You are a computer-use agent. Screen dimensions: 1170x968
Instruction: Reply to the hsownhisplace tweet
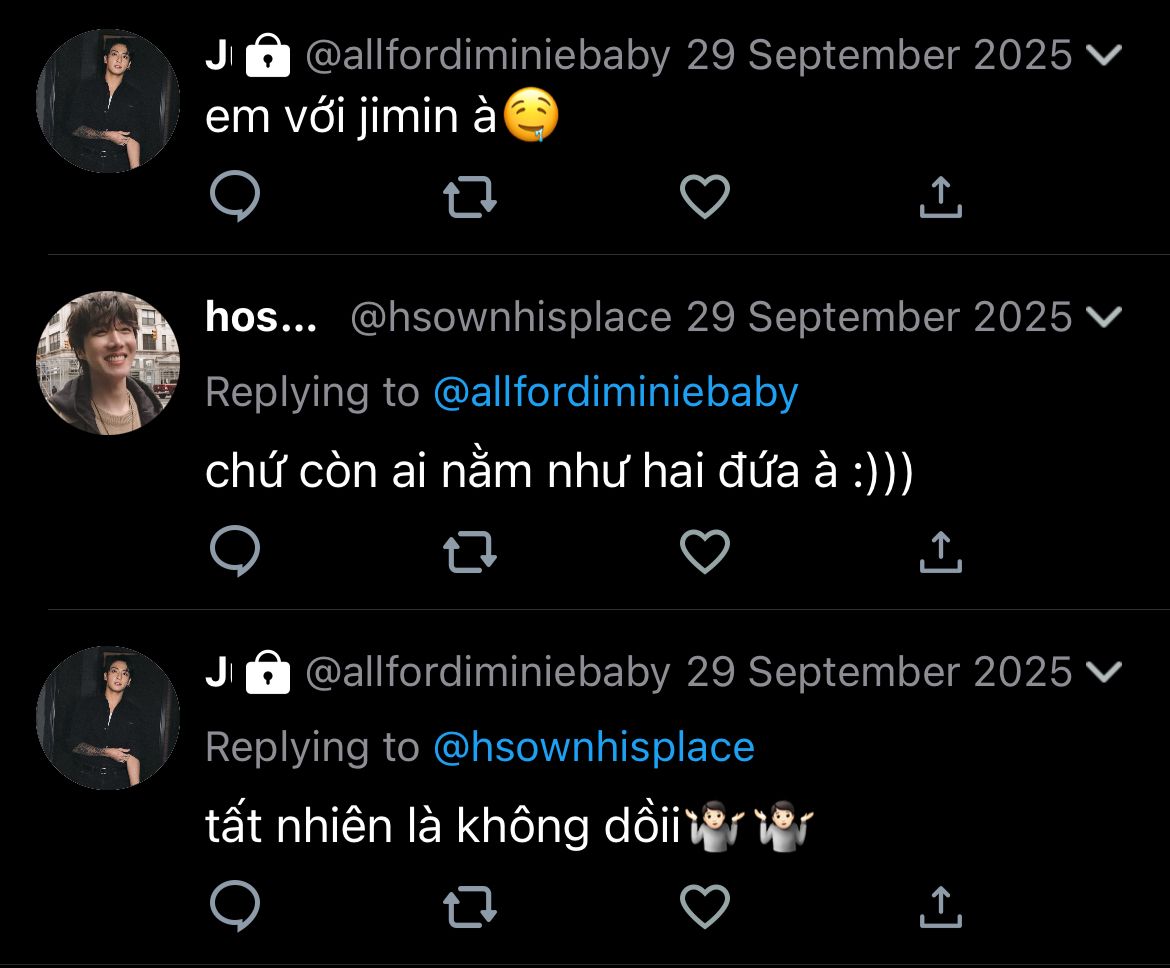coord(235,551)
